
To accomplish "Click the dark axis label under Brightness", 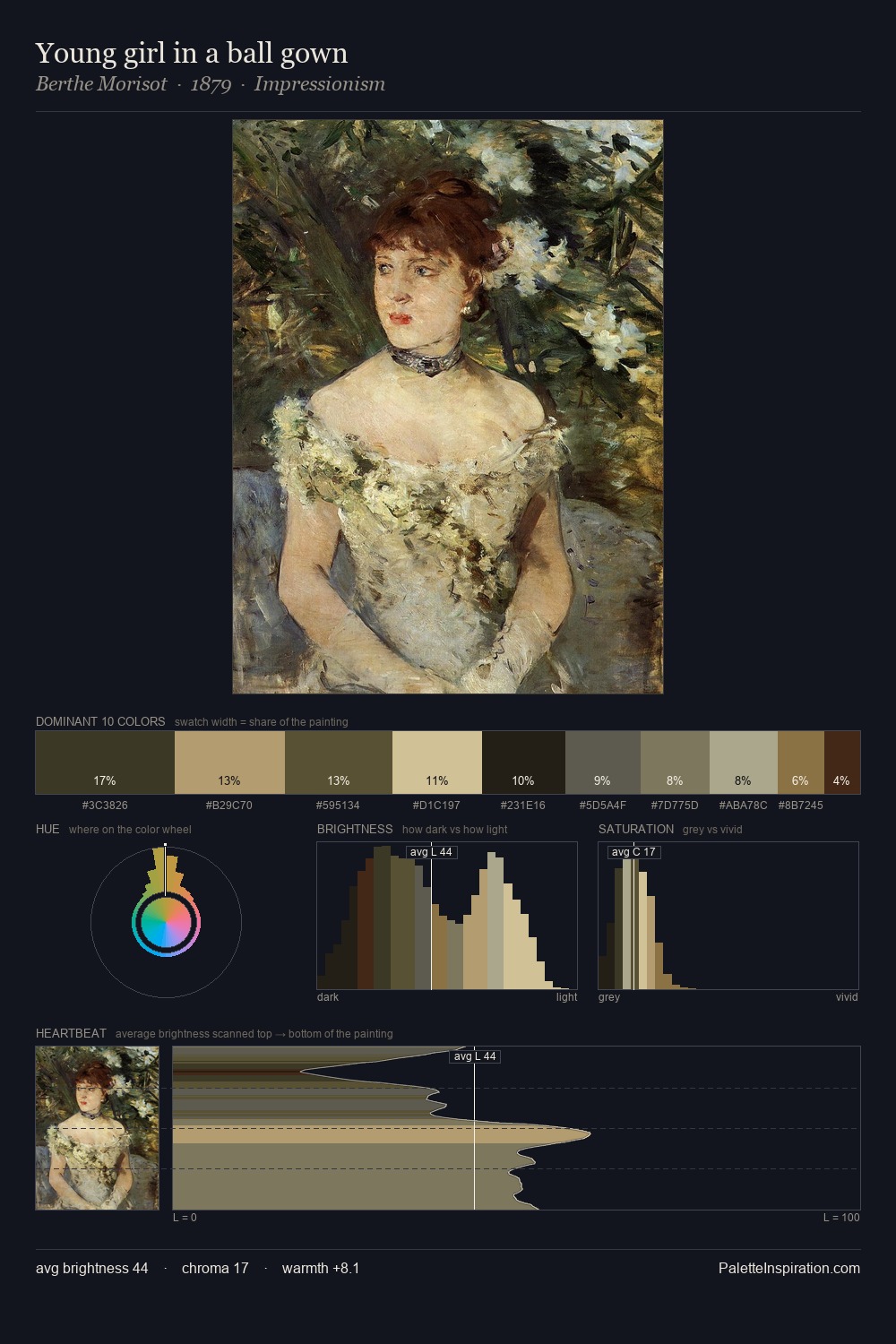I will (328, 997).
